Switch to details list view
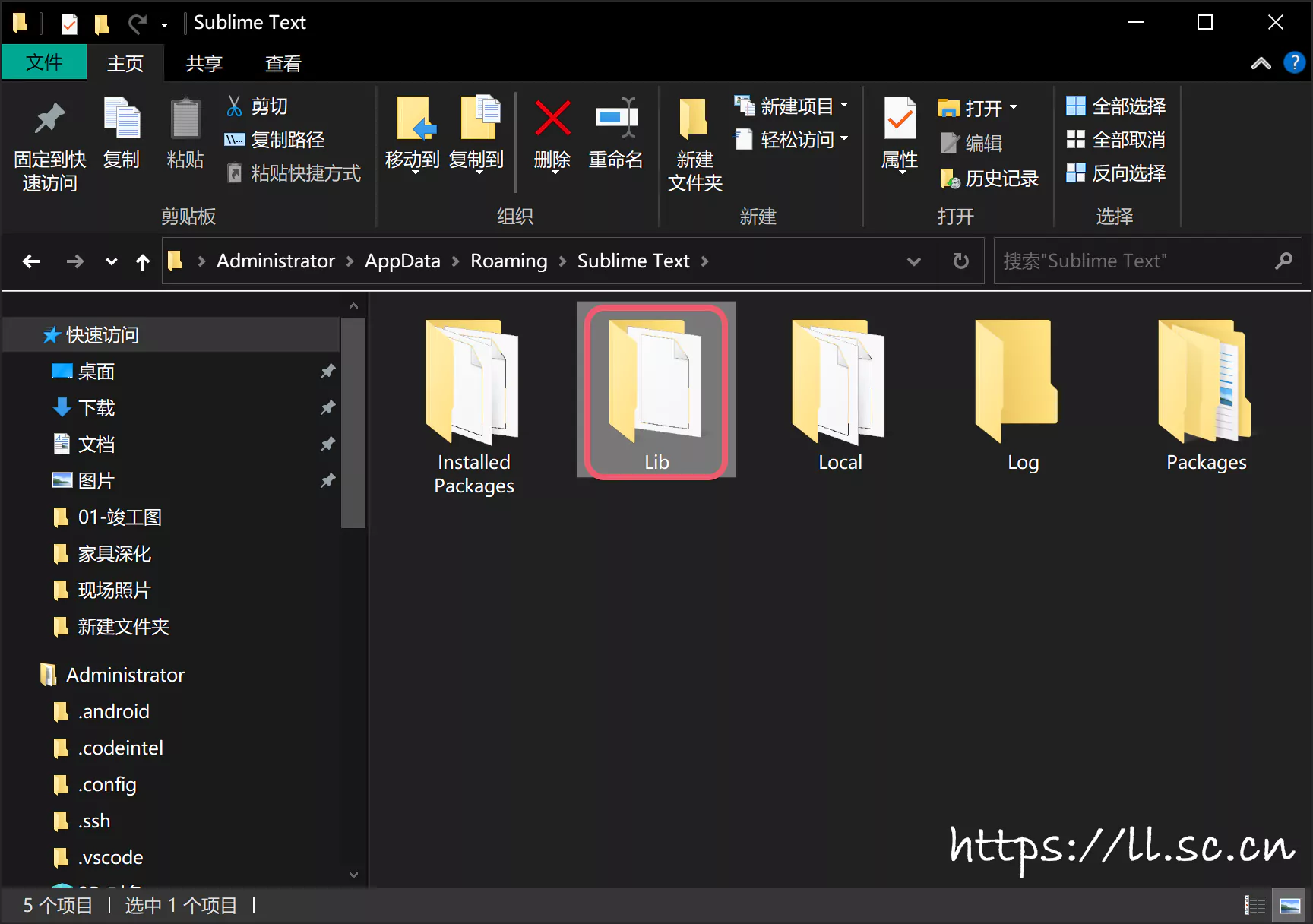The image size is (1313, 924). 1254,905
